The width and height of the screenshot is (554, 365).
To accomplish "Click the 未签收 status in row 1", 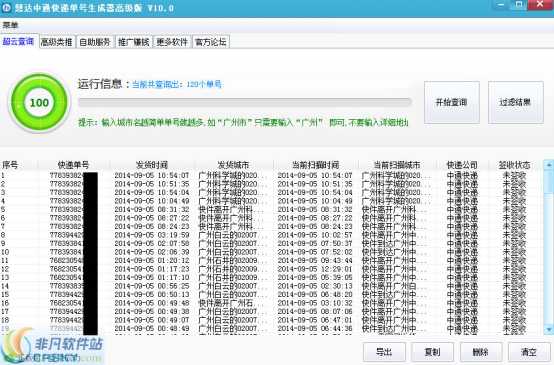I will tap(514, 175).
